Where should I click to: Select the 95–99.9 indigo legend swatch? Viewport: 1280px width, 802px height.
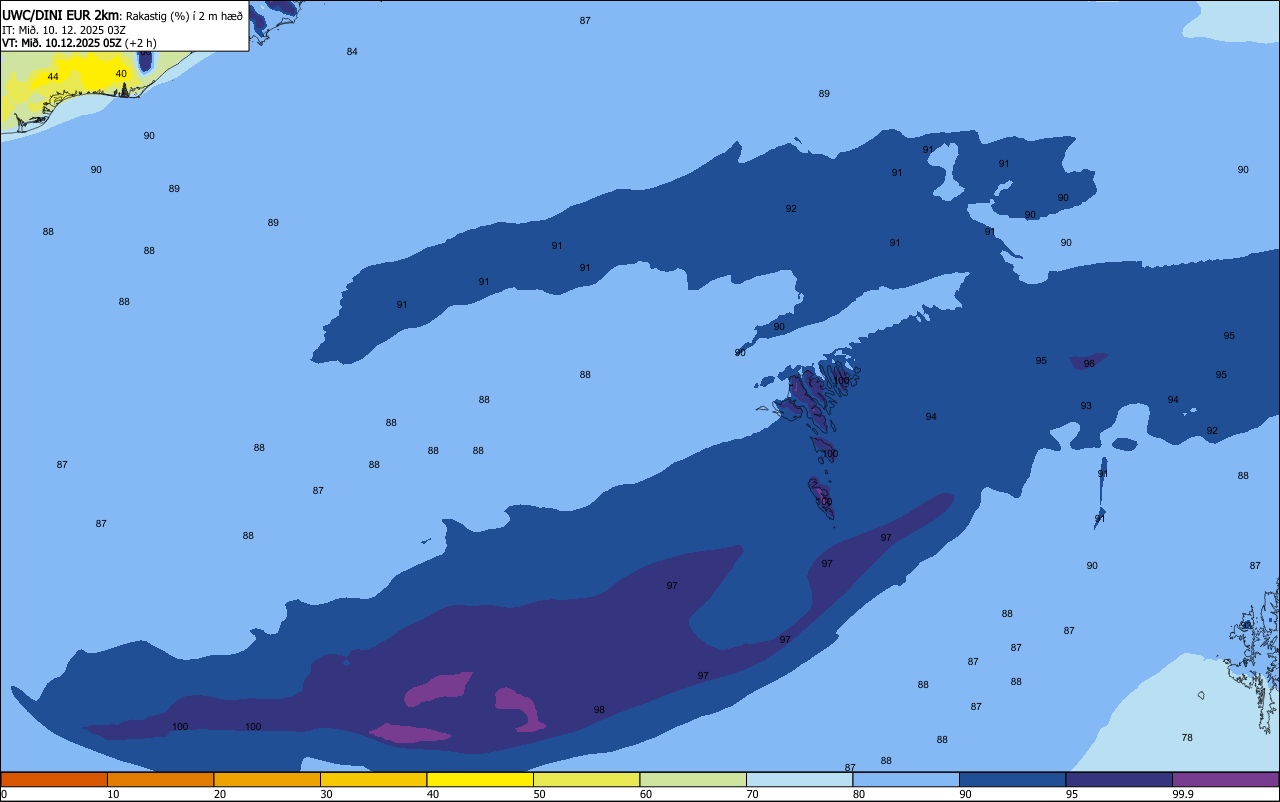[1119, 779]
